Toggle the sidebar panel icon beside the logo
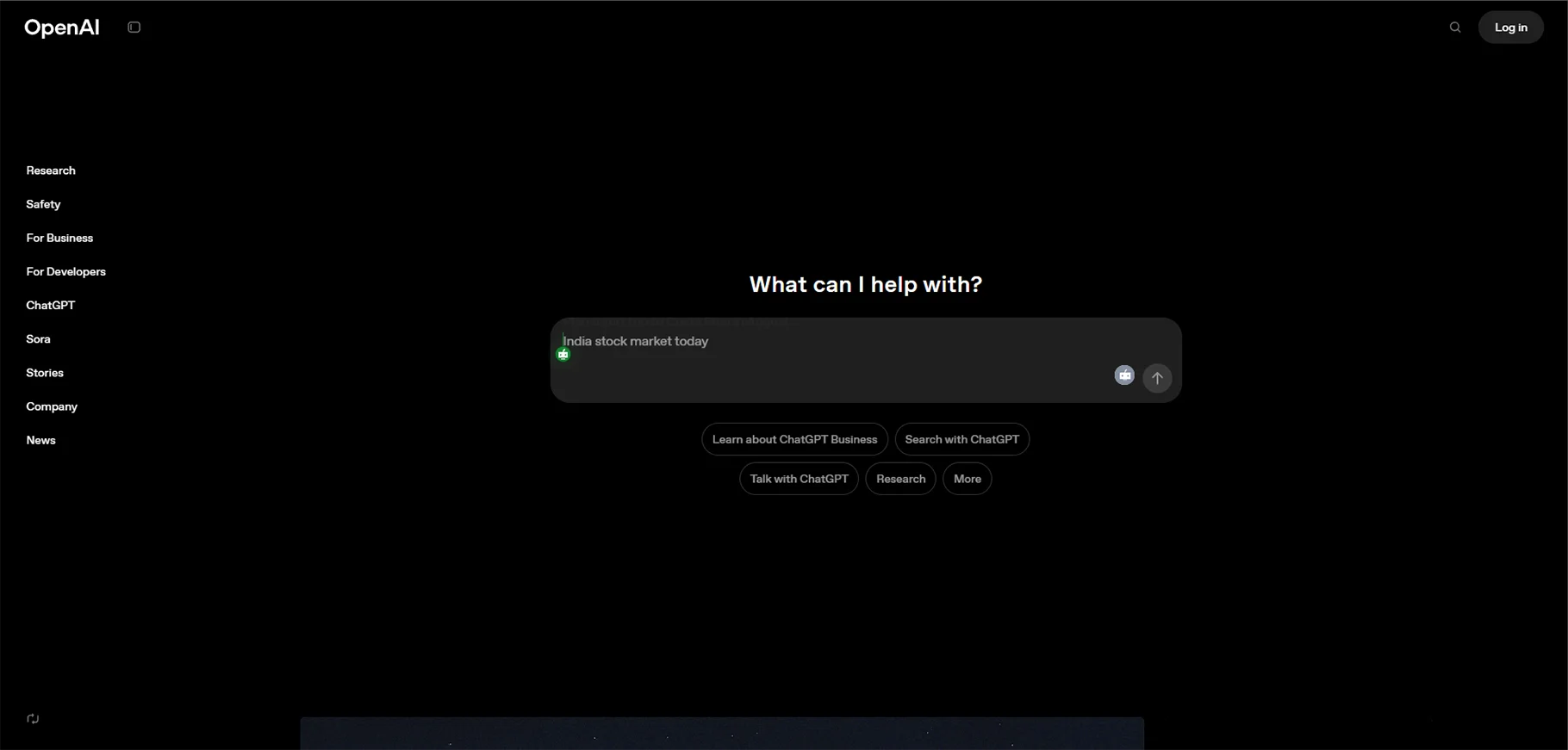Screen dimensions: 1568x750 [x=134, y=28]
